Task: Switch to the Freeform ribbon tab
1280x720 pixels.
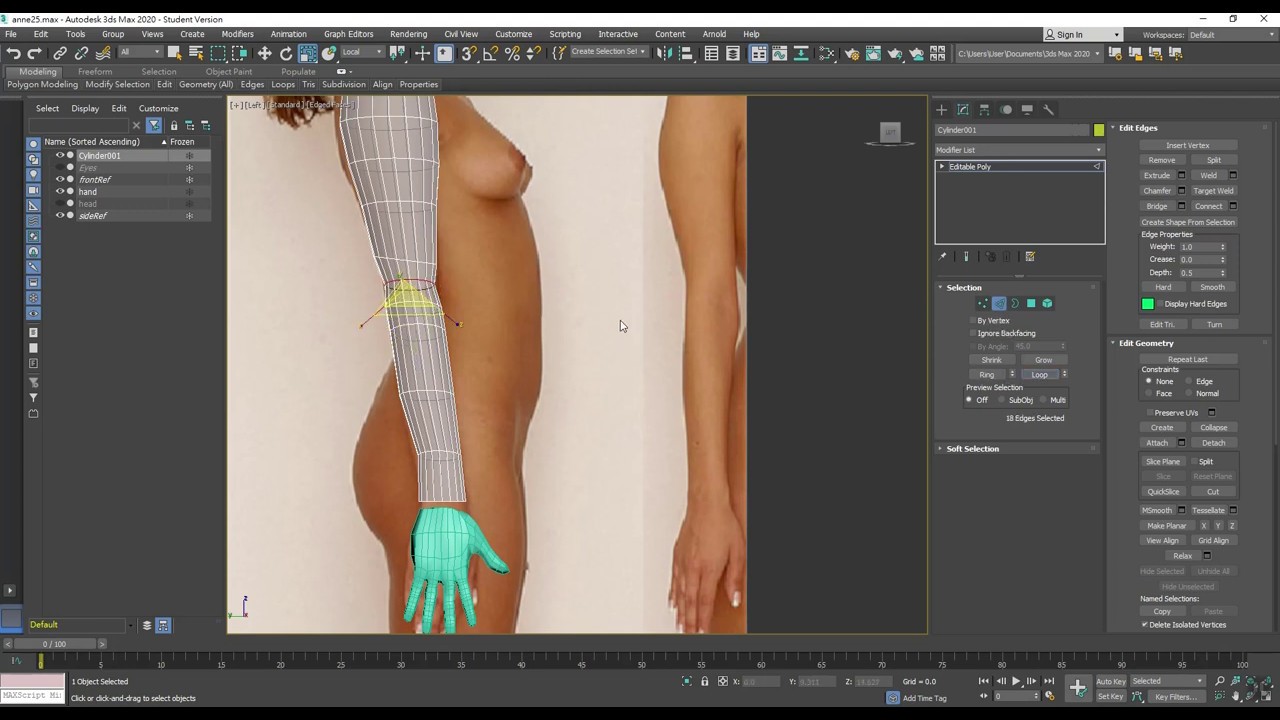Action: pos(95,72)
